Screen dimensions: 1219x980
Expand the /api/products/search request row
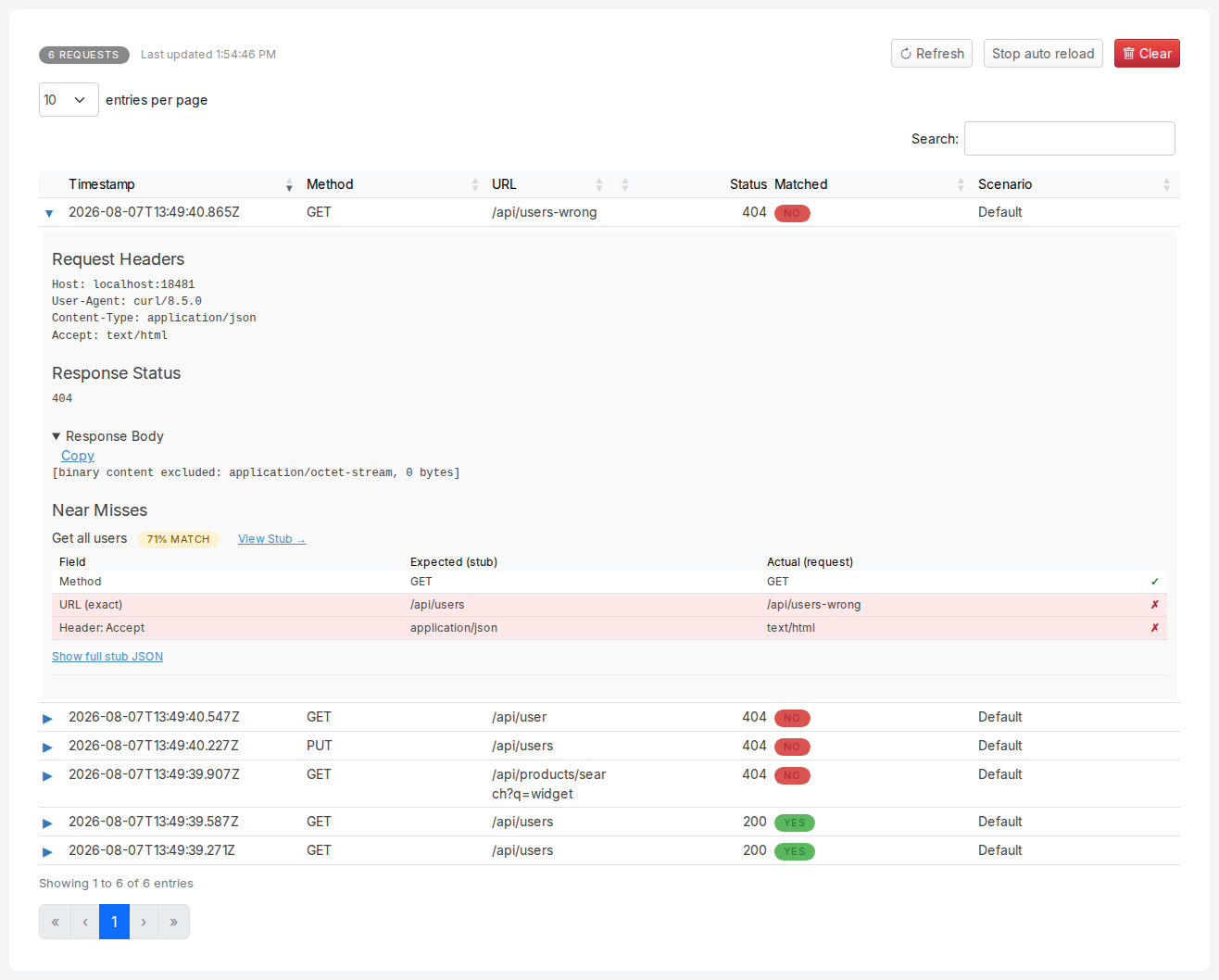pyautogui.click(x=47, y=775)
